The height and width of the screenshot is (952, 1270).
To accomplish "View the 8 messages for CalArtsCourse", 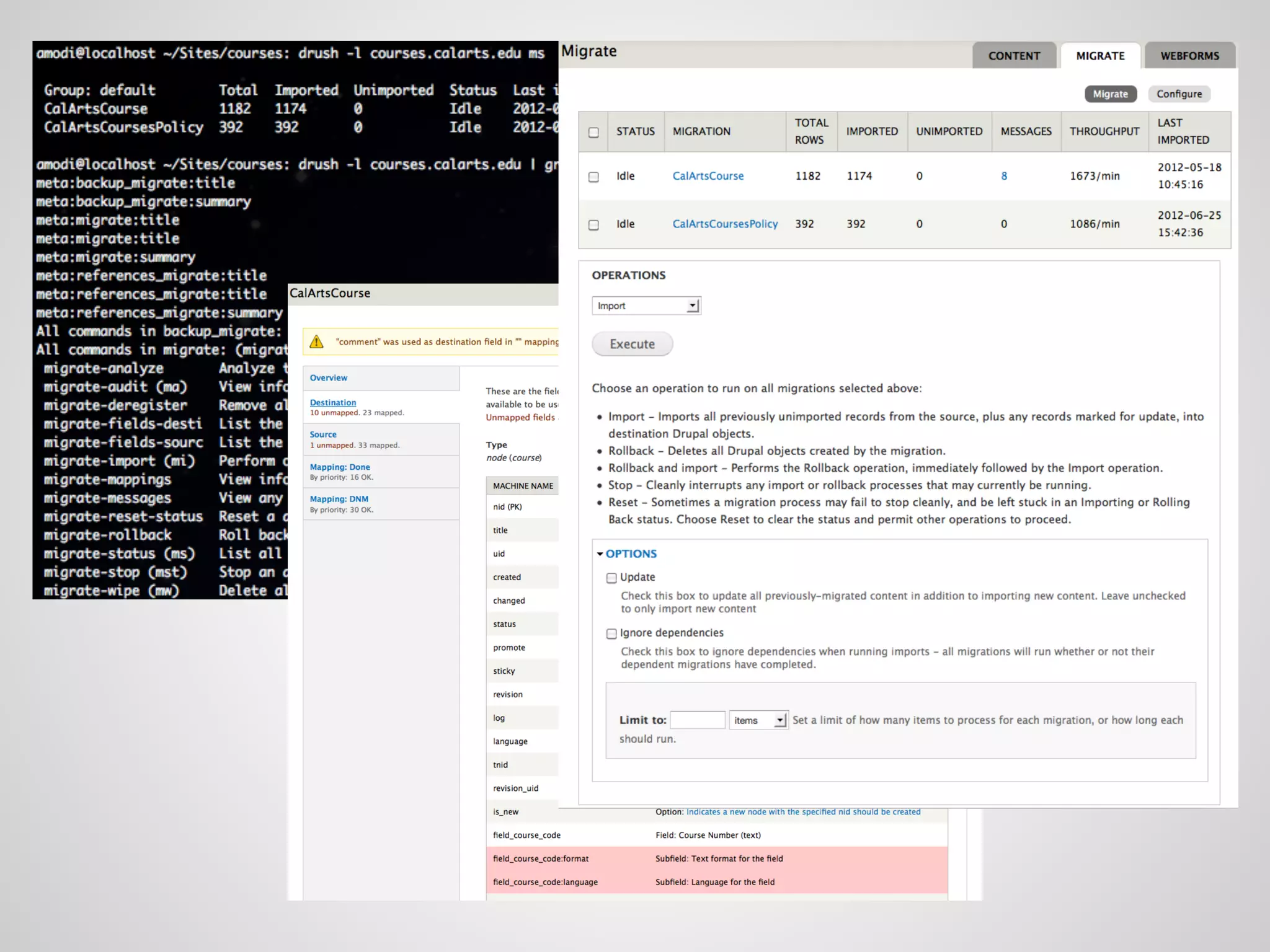I will [x=1004, y=176].
